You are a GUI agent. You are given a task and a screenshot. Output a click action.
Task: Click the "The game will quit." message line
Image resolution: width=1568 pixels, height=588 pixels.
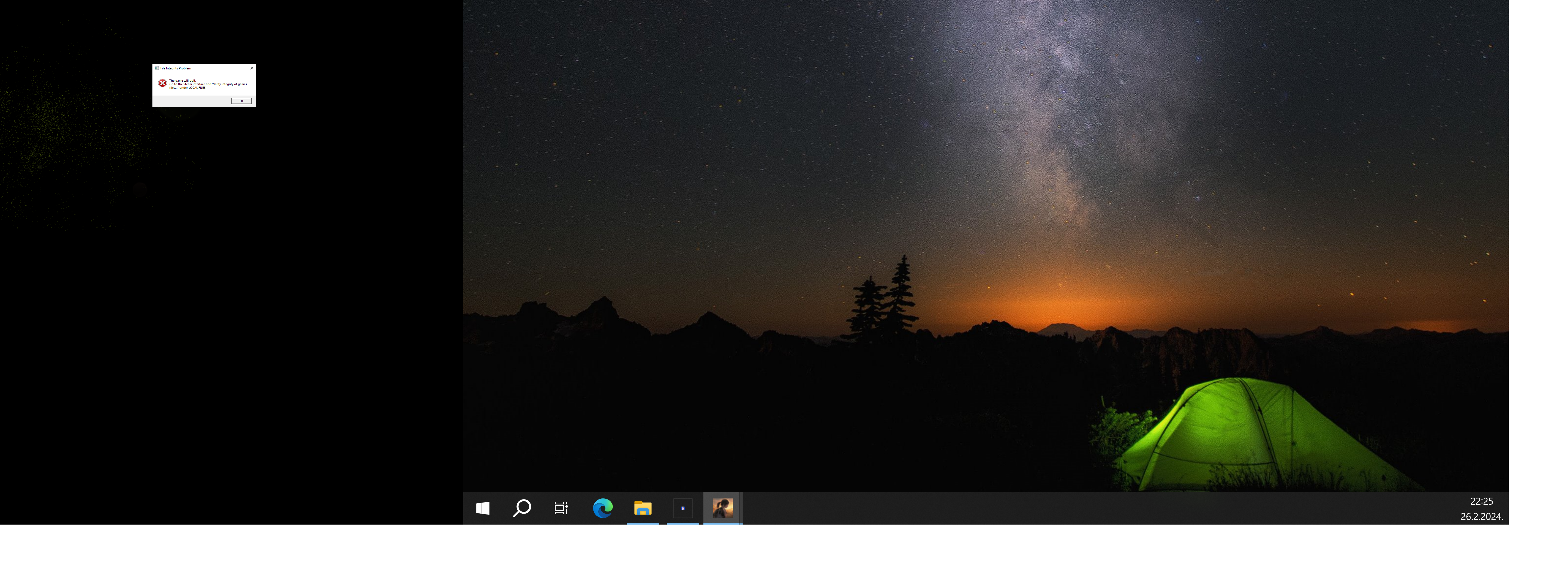tap(183, 80)
